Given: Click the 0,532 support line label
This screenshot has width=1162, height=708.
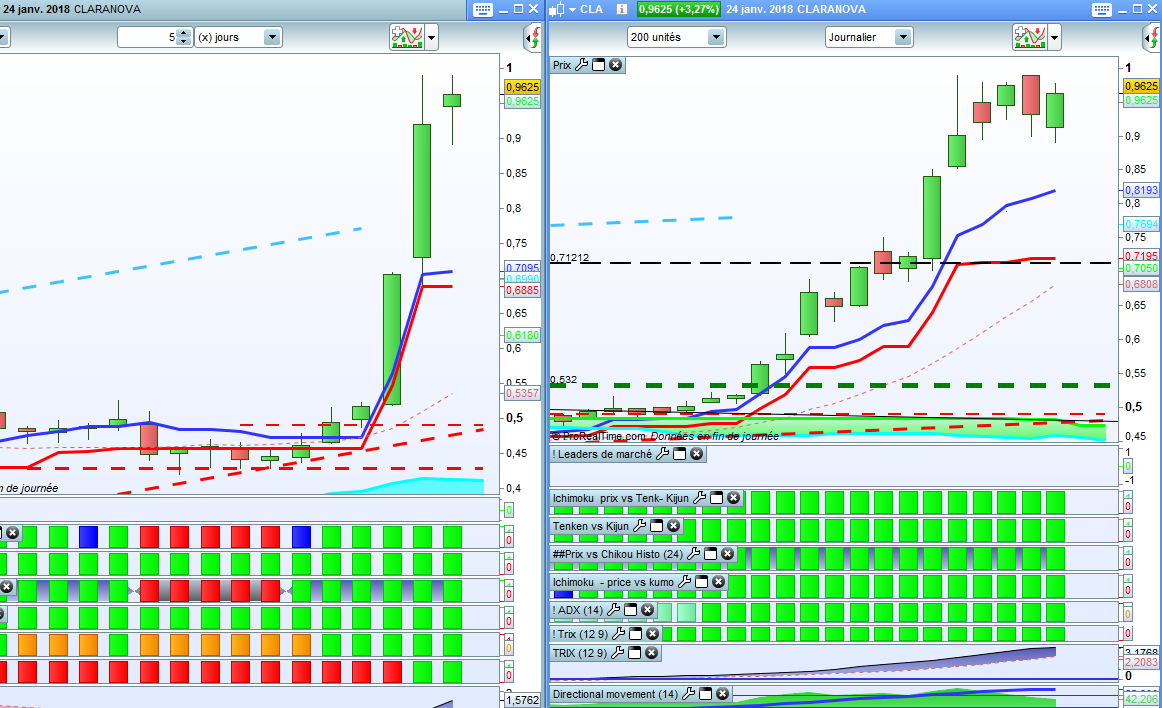Looking at the screenshot, I should point(563,380).
